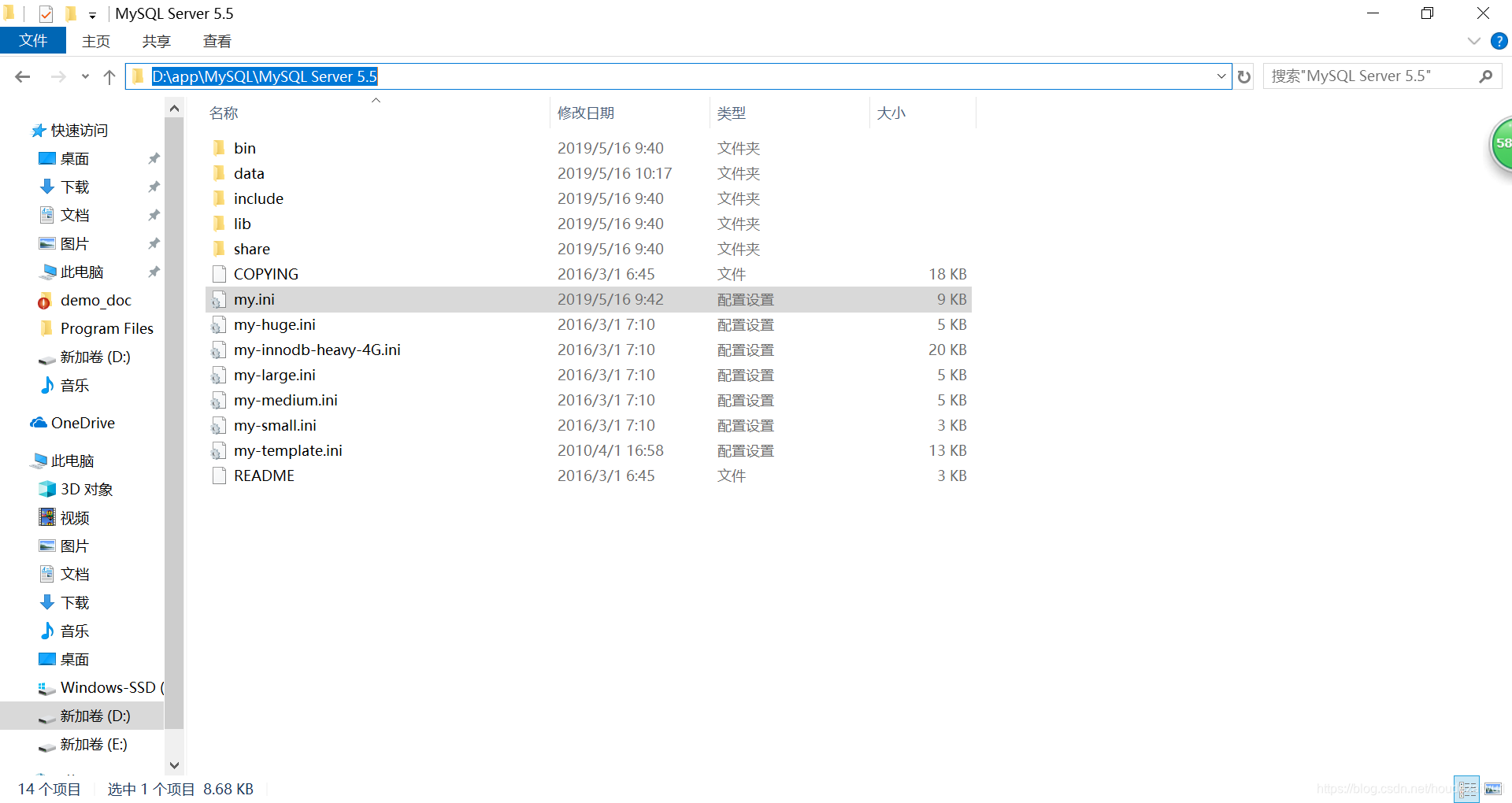Switch to details view layout icon

(1466, 789)
